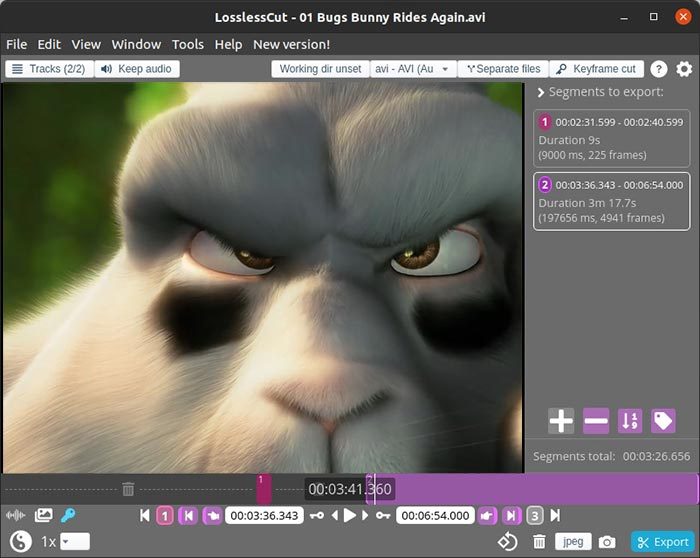Screen dimensions: 700x558
Task: Click the yin-yang invert segments icon
Action: [21, 542]
